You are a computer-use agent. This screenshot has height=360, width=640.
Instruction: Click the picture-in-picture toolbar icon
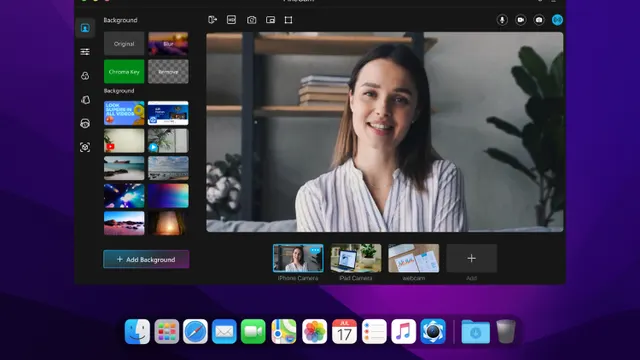(x=270, y=20)
